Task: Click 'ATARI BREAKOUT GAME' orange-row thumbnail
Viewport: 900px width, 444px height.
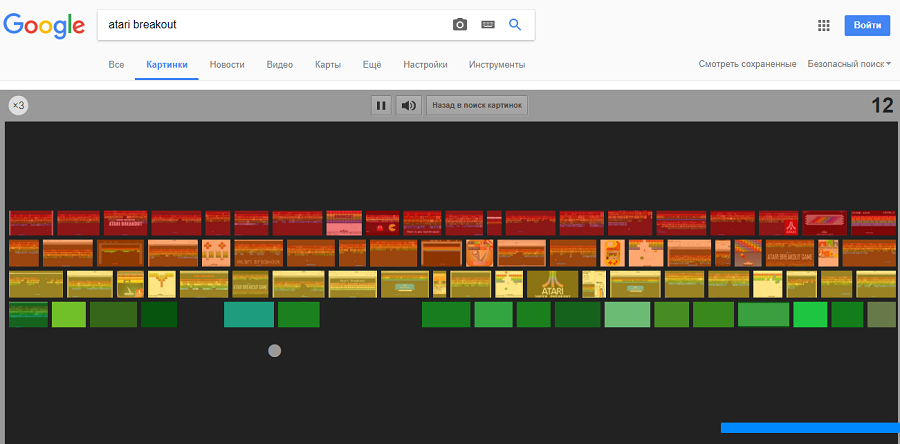Action: tap(790, 253)
